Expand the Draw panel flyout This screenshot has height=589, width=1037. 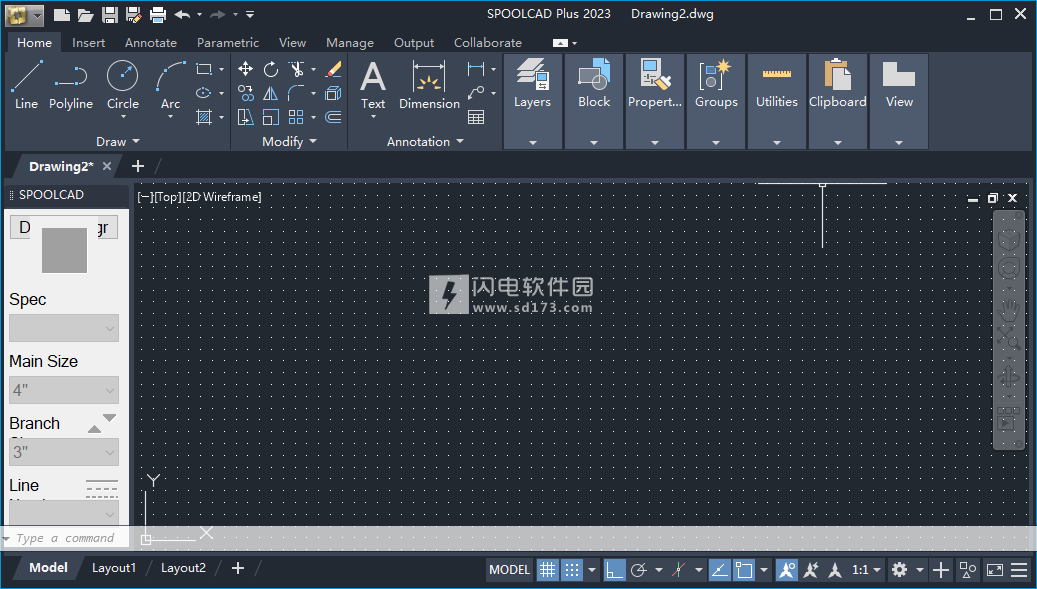(118, 141)
